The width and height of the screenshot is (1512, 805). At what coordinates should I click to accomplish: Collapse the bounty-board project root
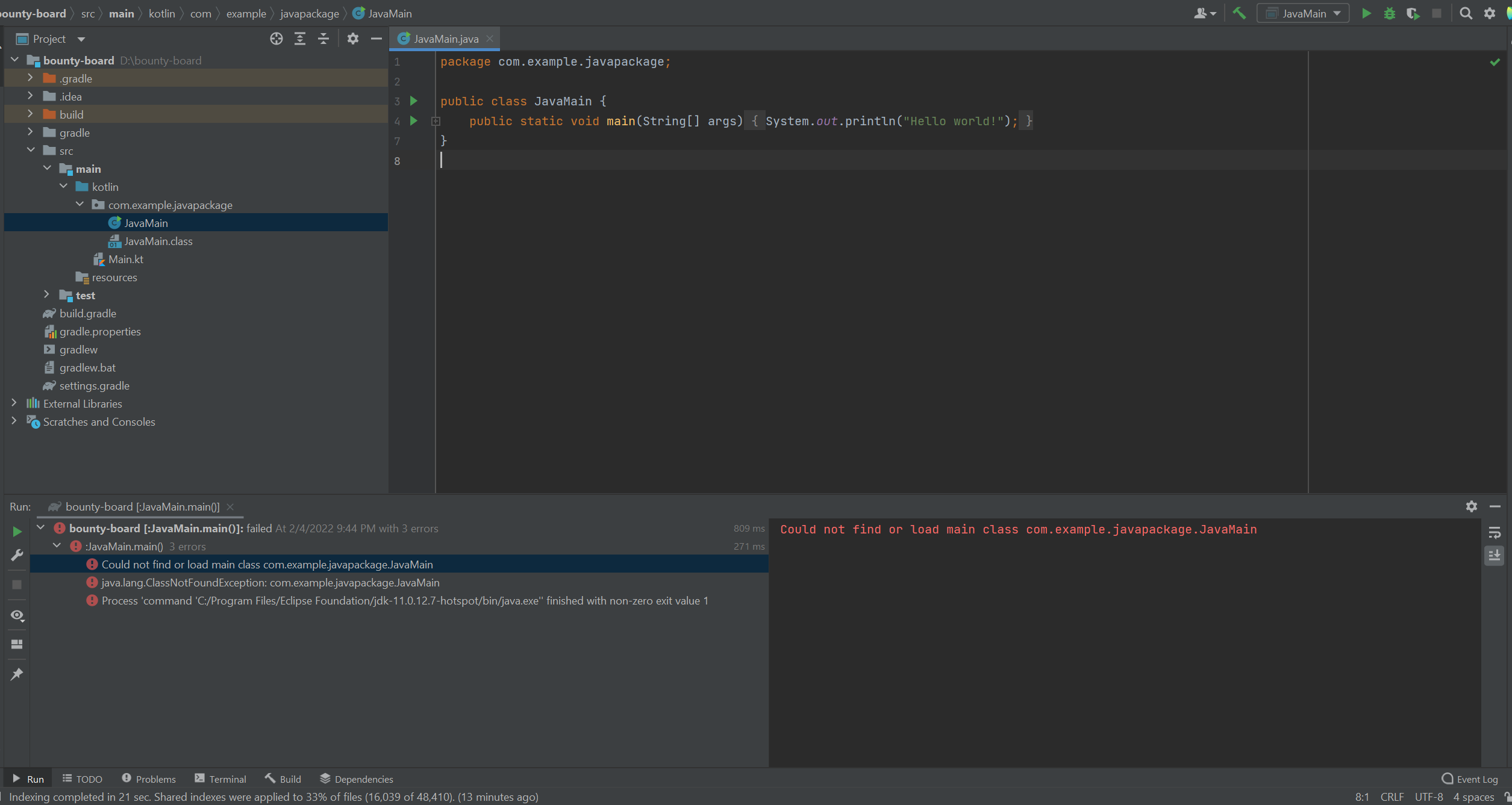[x=15, y=60]
